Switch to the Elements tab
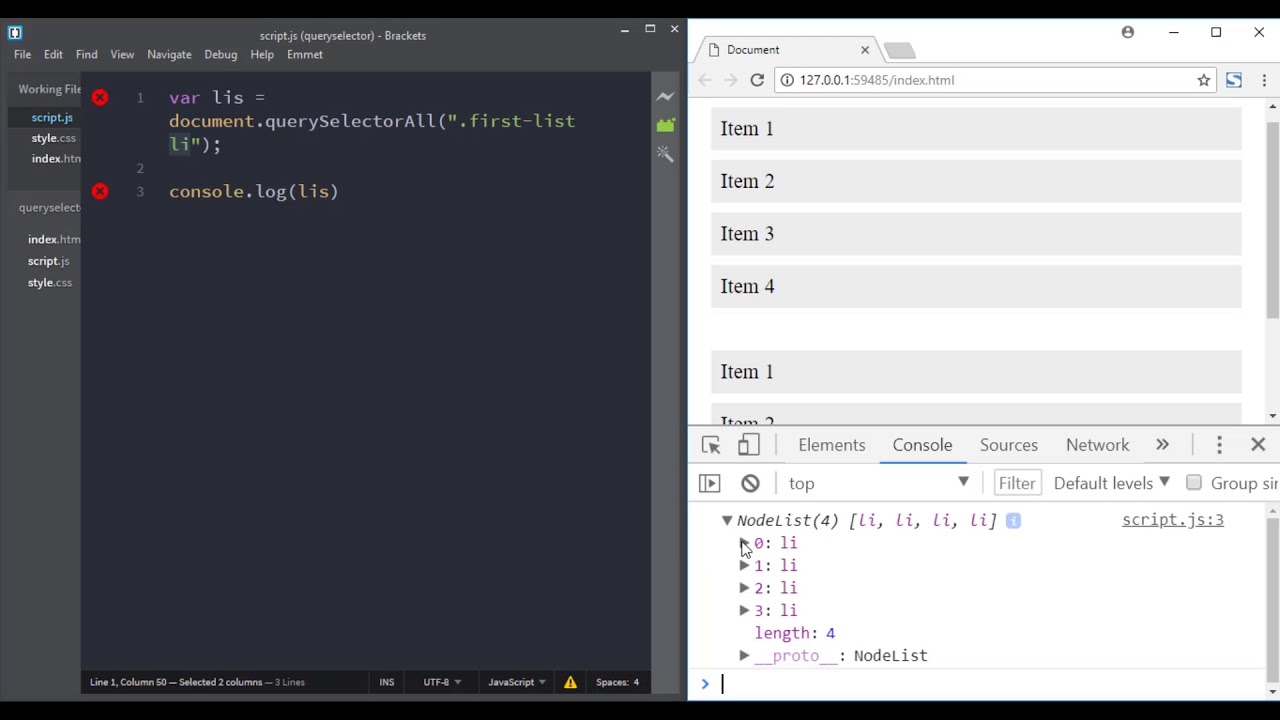The height and width of the screenshot is (720, 1280). click(x=832, y=445)
